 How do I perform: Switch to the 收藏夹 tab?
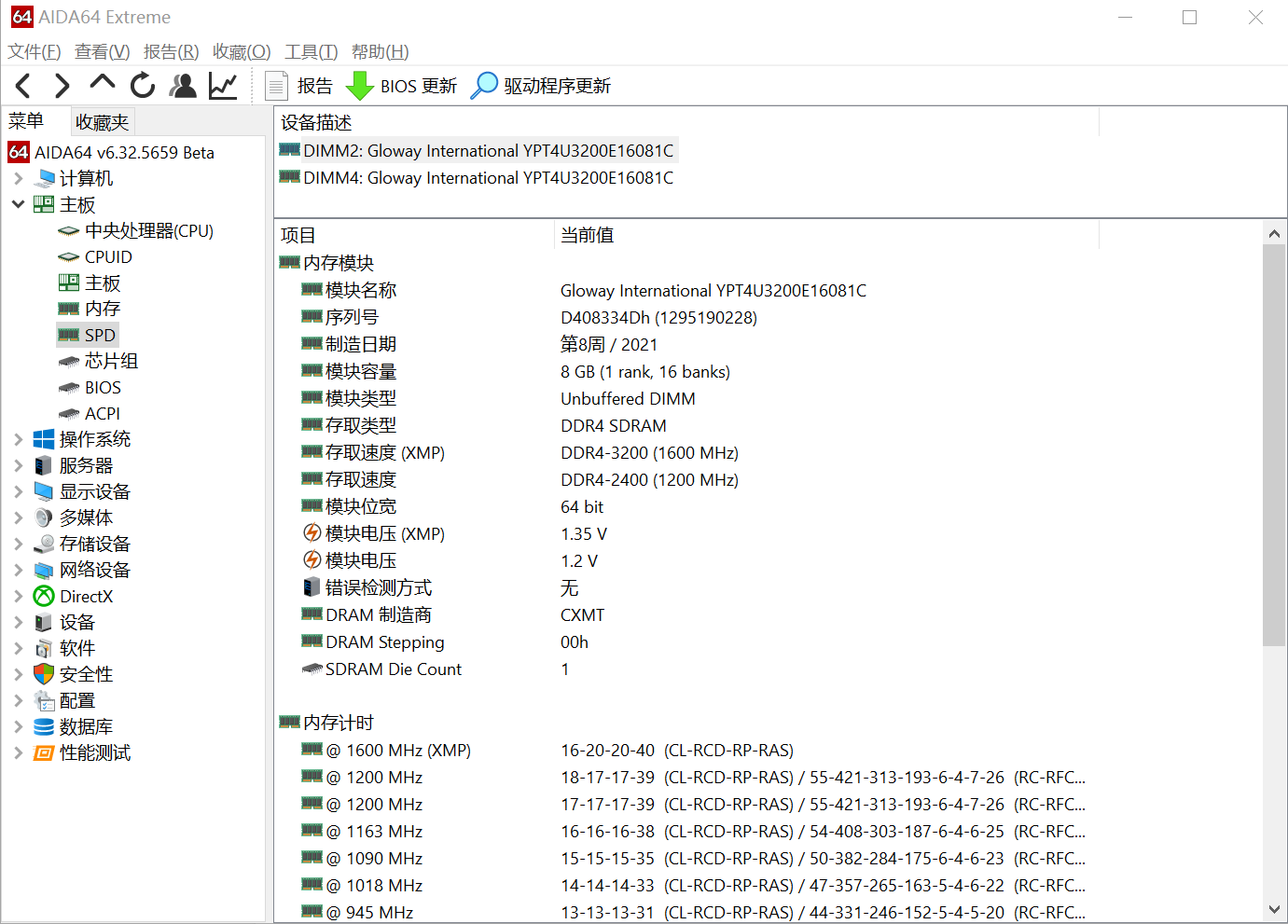(x=102, y=122)
